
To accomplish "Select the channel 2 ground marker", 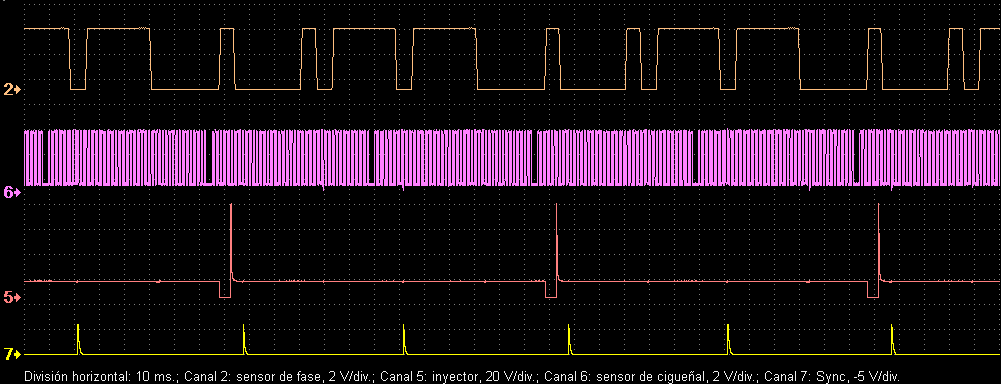I will coord(11,90).
